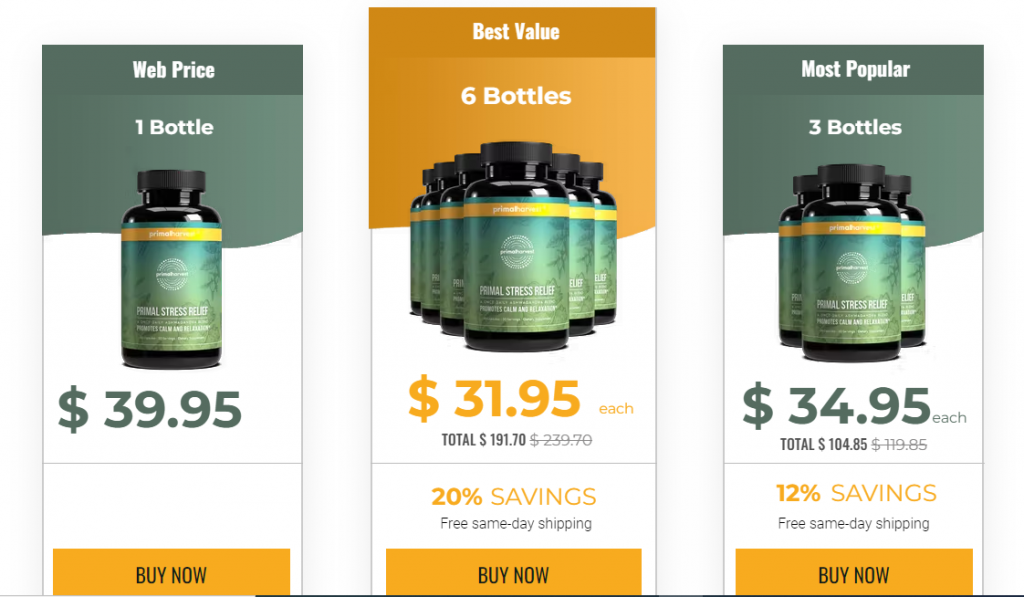
Task: Click BUY NOW under 3 Bottles
Action: tap(854, 572)
